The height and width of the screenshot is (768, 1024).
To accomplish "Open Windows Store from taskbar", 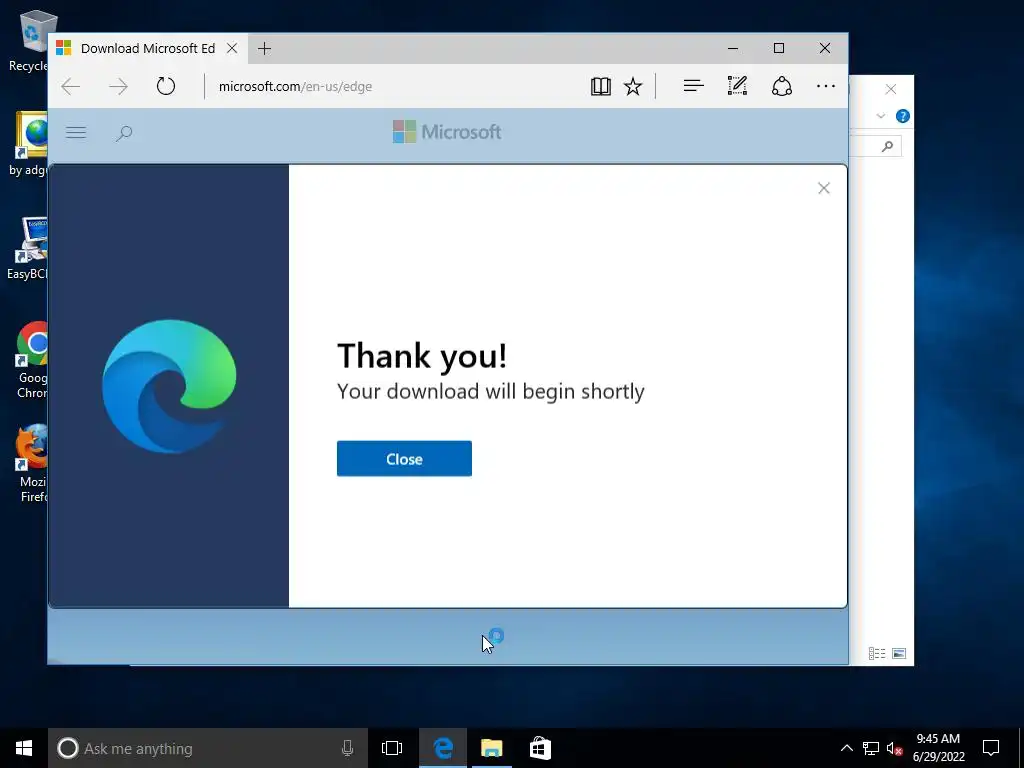I will point(540,748).
